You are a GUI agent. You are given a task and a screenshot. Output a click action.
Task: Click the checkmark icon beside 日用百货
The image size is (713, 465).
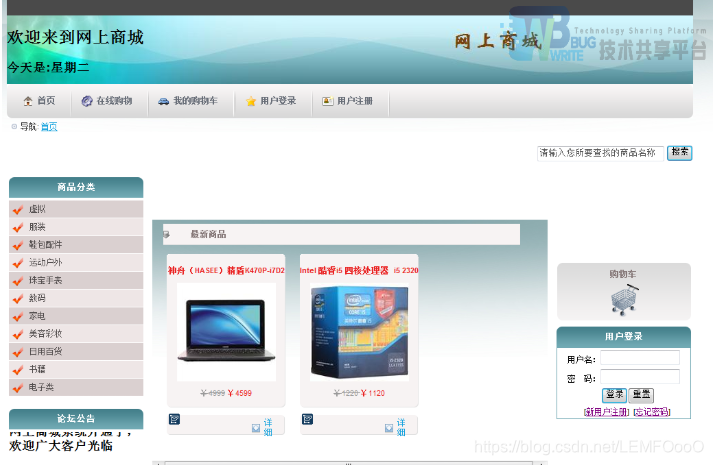18,352
